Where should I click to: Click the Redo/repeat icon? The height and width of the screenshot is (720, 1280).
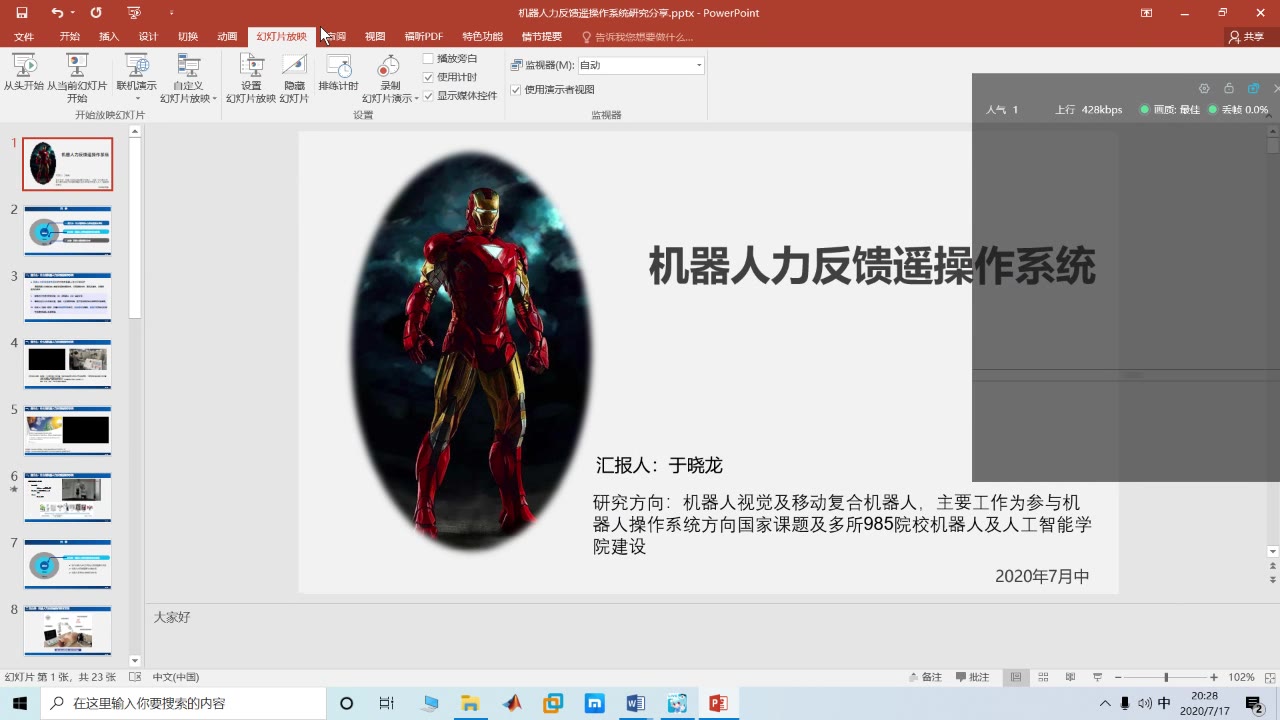pos(96,13)
